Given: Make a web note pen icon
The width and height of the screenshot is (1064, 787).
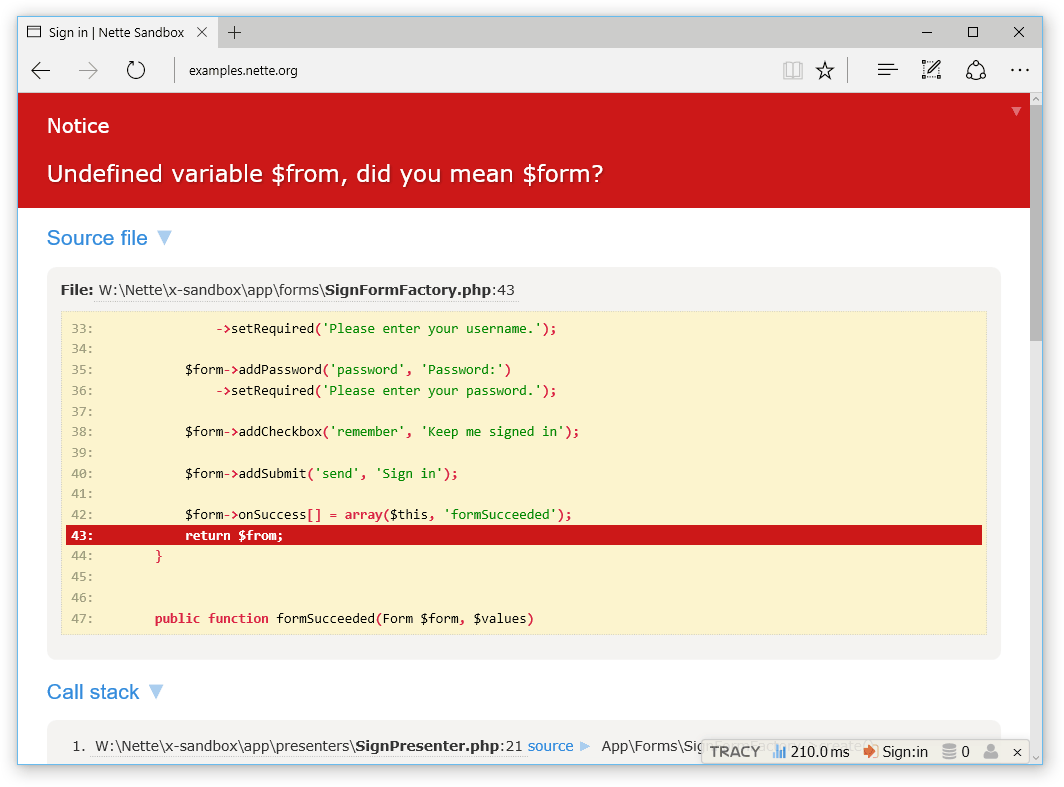Looking at the screenshot, I should pyautogui.click(x=931, y=70).
